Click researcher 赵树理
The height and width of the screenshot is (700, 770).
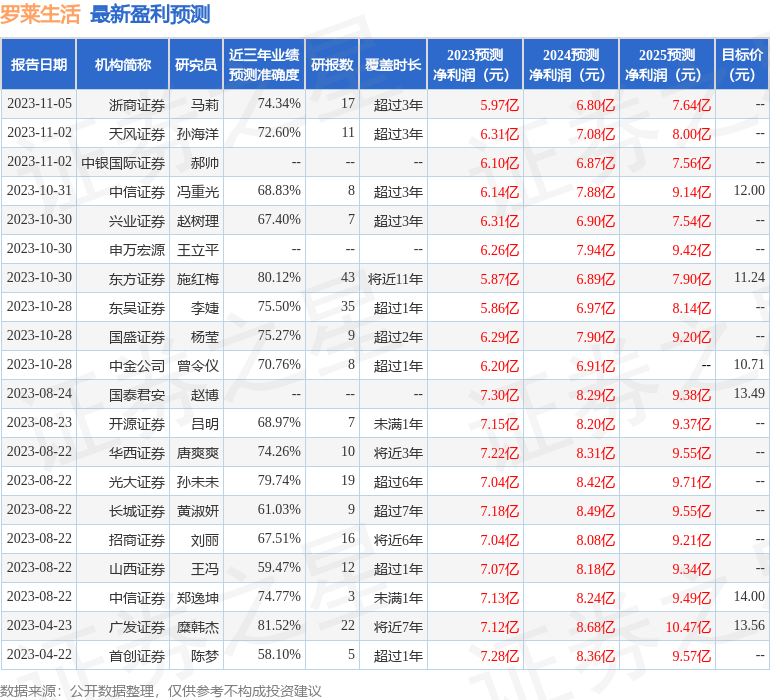[x=198, y=221]
